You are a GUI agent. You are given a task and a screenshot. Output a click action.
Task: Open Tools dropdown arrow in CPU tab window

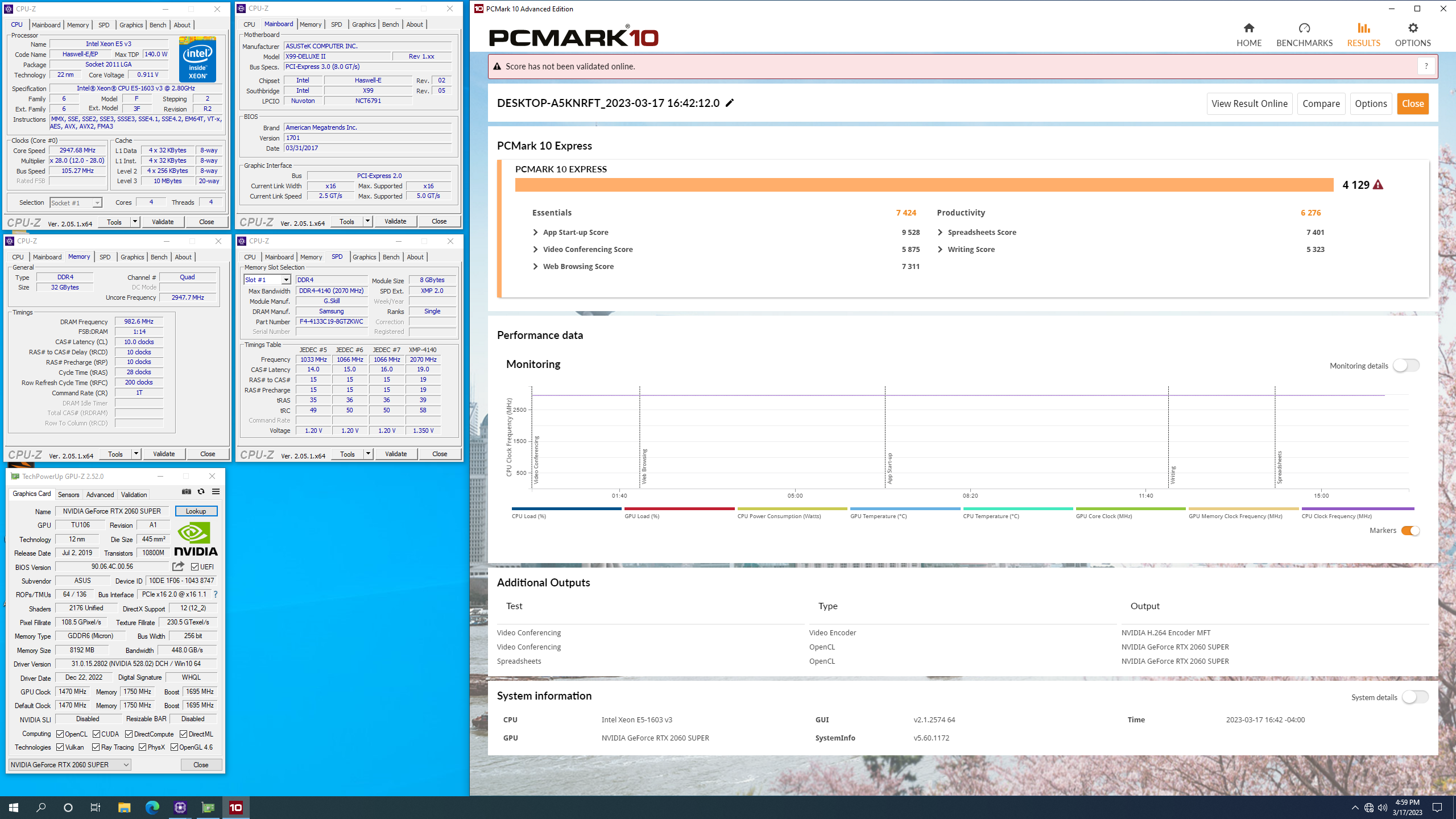click(x=135, y=222)
